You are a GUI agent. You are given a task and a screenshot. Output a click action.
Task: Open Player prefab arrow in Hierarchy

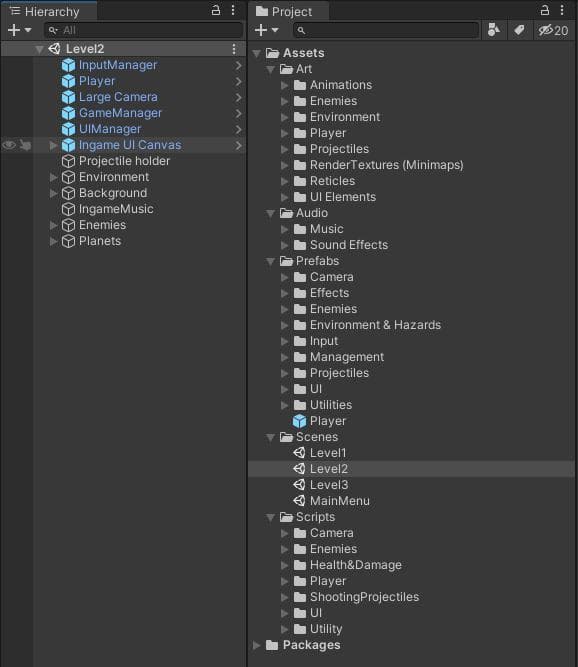point(238,81)
